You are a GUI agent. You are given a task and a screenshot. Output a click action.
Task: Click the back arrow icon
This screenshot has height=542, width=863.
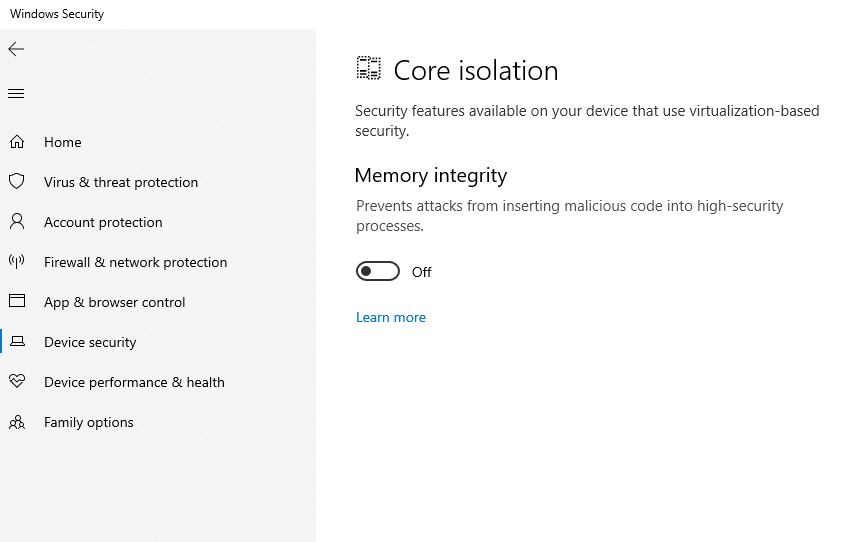[16, 49]
